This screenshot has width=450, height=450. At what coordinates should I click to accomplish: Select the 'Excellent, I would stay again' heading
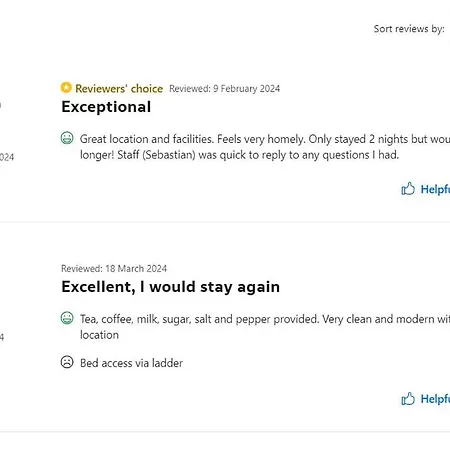tap(170, 287)
